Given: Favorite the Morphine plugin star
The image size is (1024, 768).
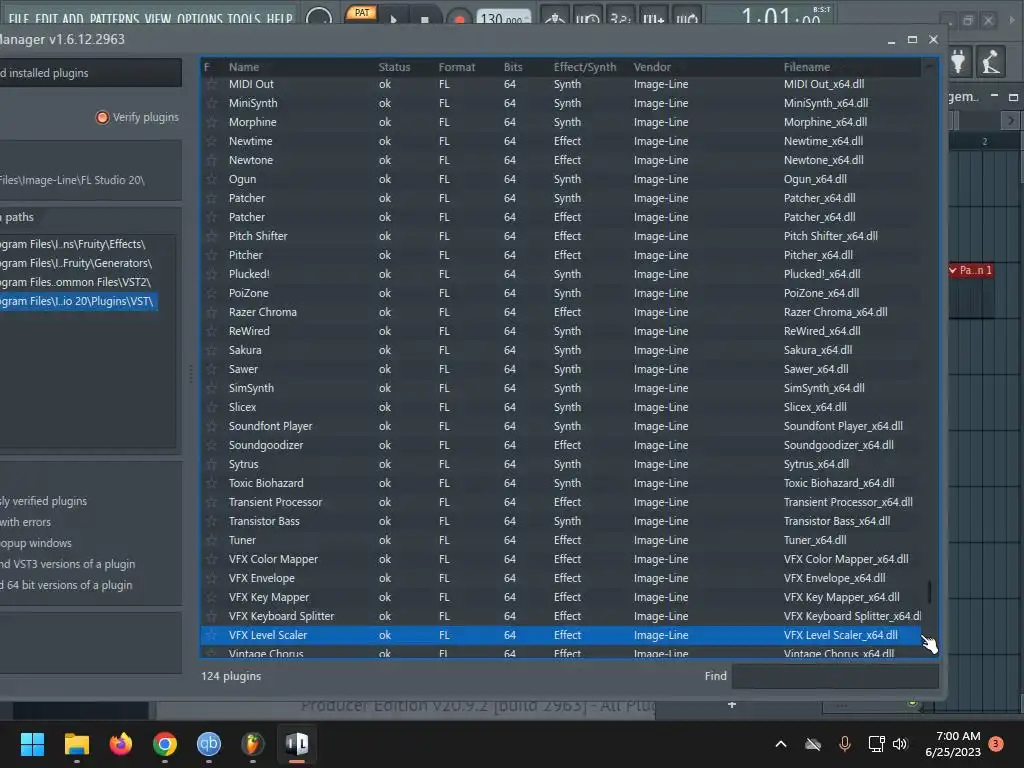Looking at the screenshot, I should tap(211, 122).
